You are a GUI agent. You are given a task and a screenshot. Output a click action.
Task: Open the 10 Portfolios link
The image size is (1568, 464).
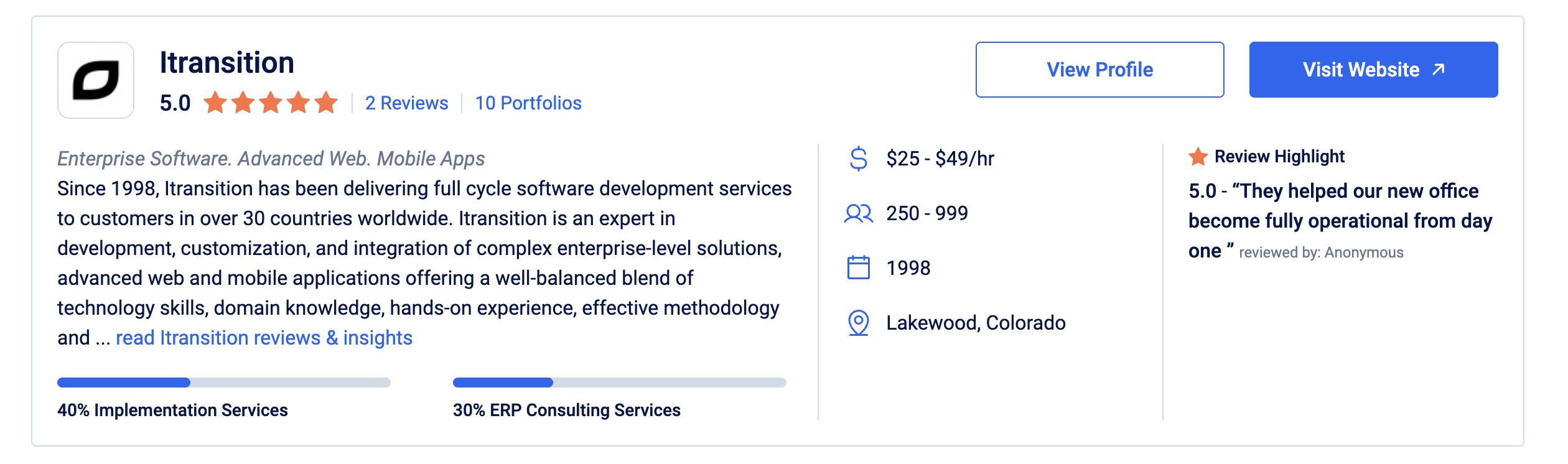point(528,103)
